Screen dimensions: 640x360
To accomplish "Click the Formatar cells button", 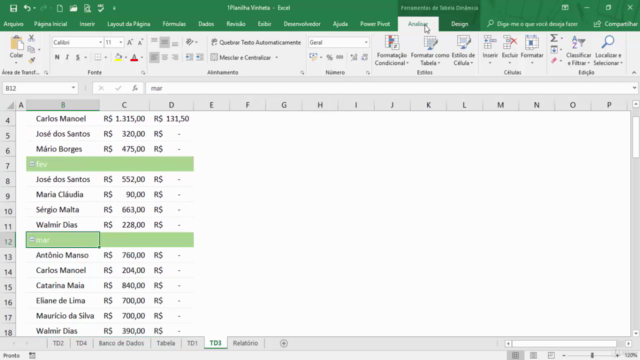I will 532,50.
